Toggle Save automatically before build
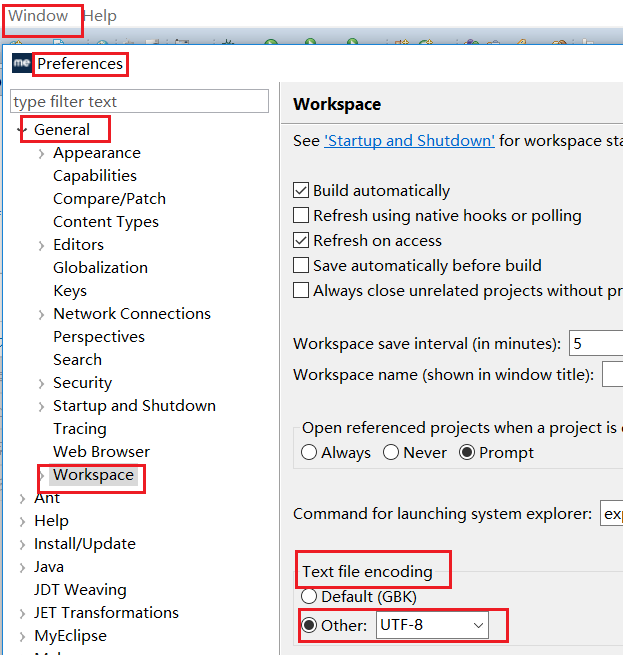The image size is (623, 655). [301, 265]
